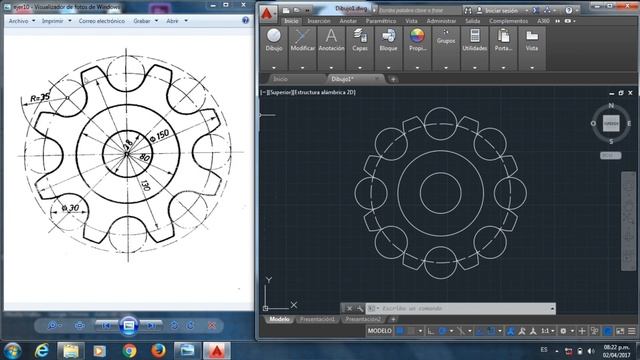Click the fit-to-window icon in photo viewer
The width and height of the screenshot is (640, 360).
80,325
